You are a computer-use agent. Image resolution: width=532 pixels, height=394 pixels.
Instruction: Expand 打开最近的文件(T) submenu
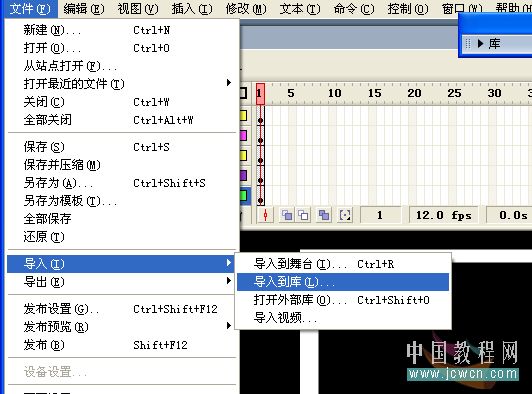point(121,83)
